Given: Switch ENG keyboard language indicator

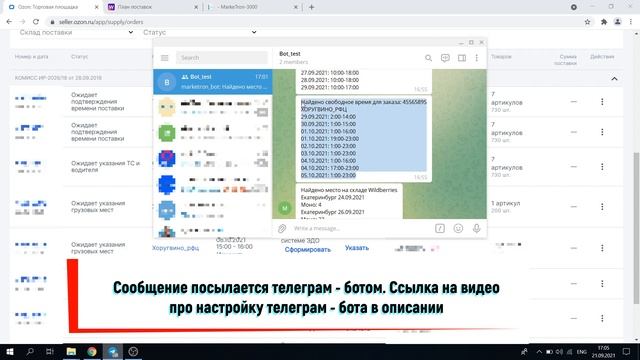Looking at the screenshot, I should tap(582, 351).
